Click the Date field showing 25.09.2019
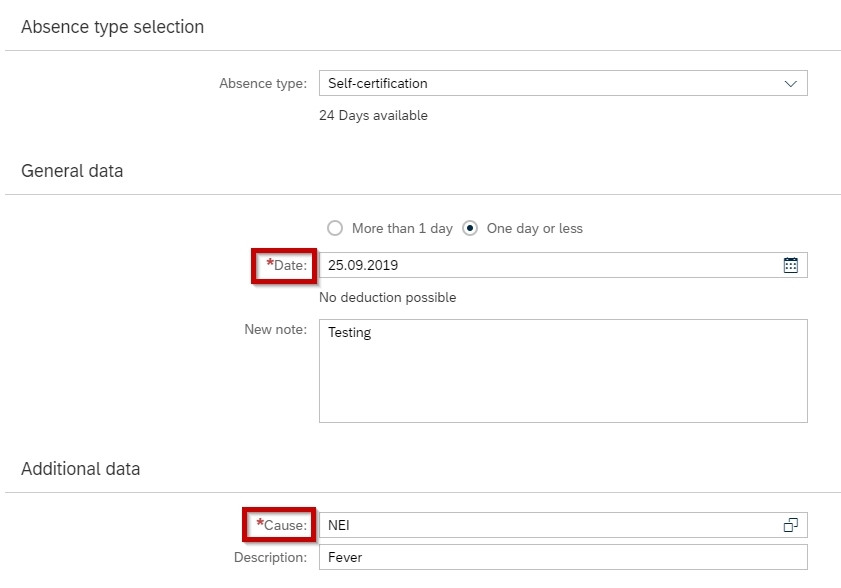The image size is (841, 588). [x=563, y=265]
